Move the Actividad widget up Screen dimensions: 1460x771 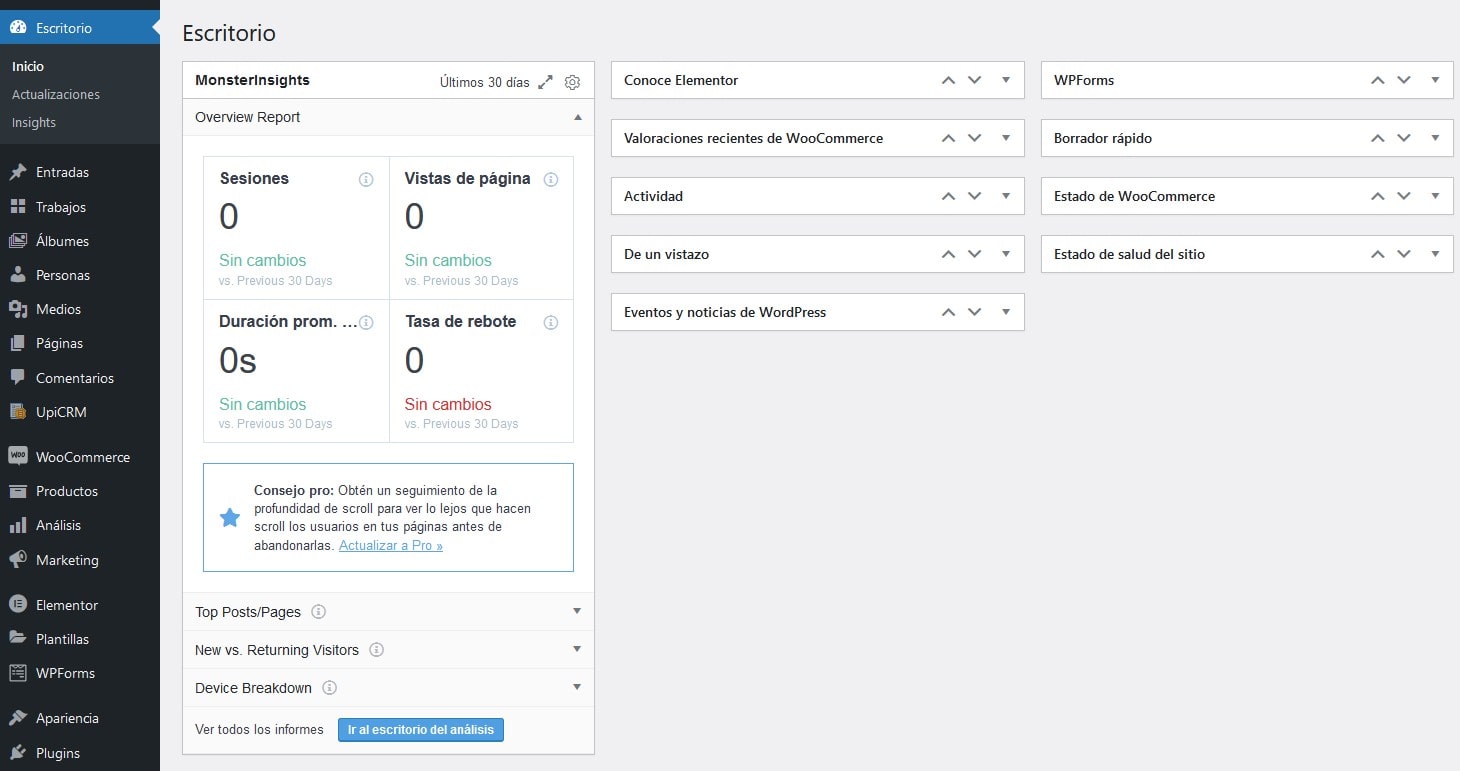(948, 196)
